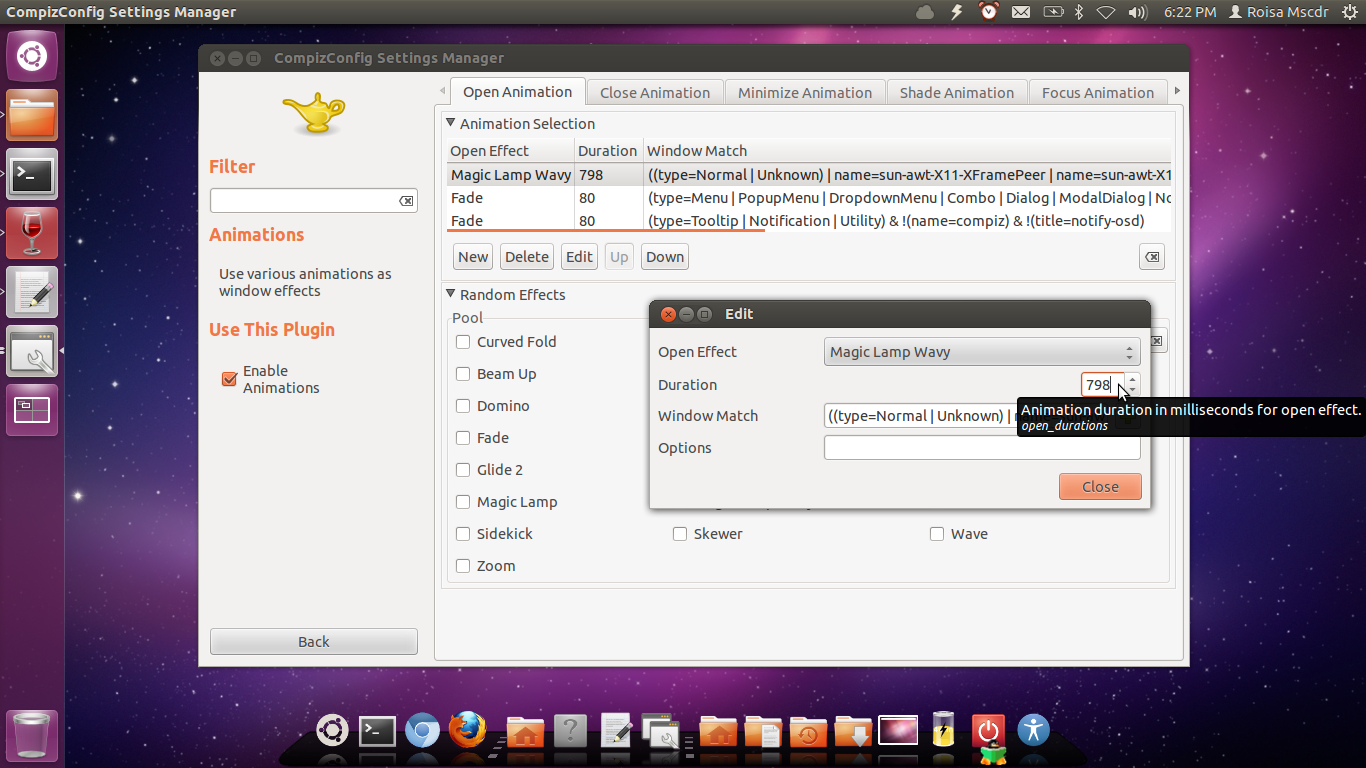Click the Edit button below the list
Screen dimensions: 1366x768
click(x=579, y=257)
